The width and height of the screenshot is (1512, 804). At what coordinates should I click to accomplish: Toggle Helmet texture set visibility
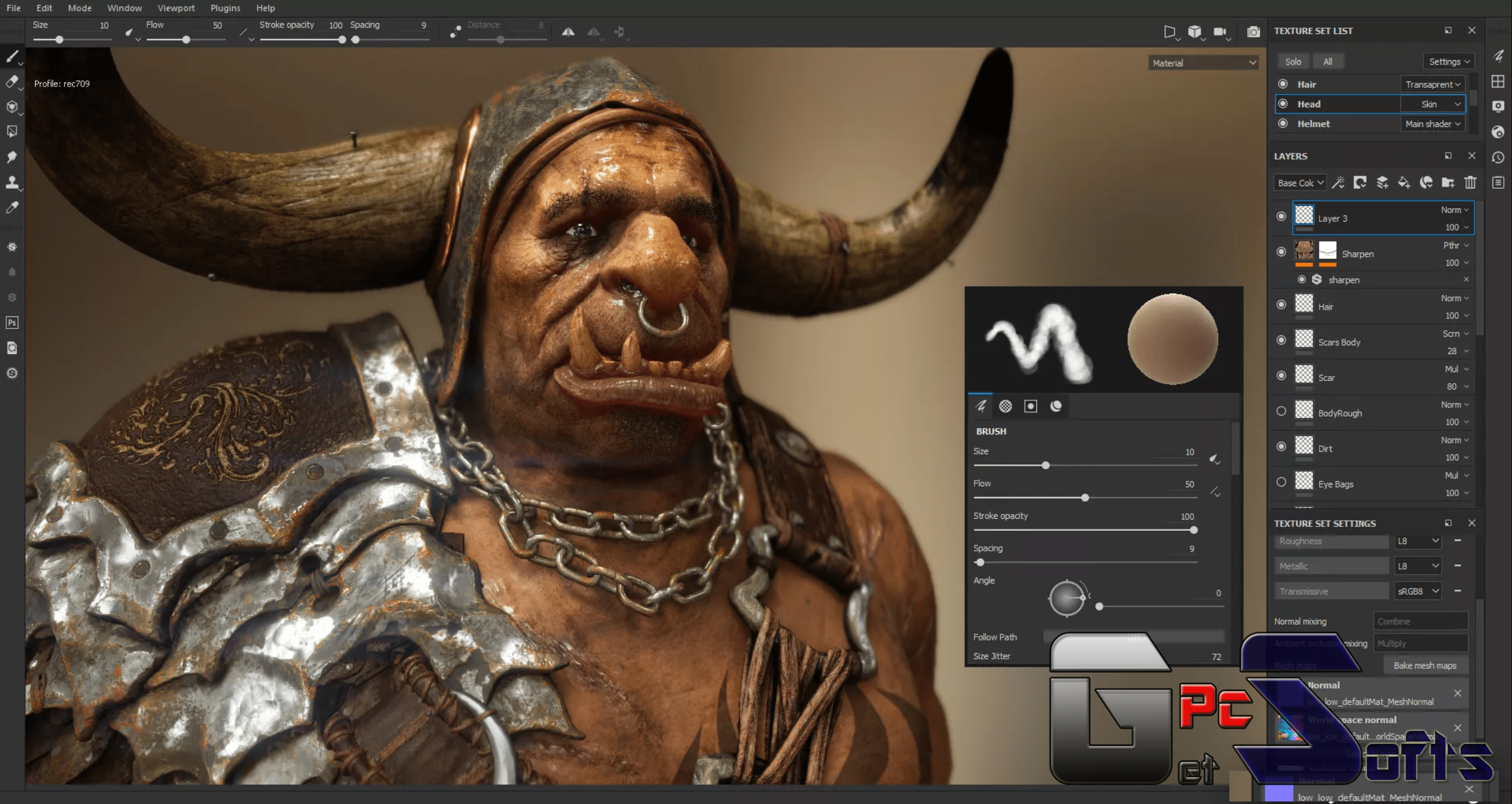[x=1283, y=123]
